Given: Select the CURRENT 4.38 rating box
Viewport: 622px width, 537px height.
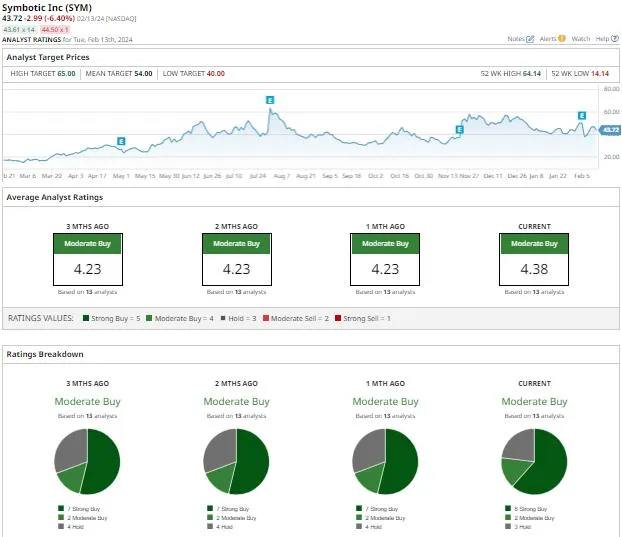Looking at the screenshot, I should click(534, 259).
